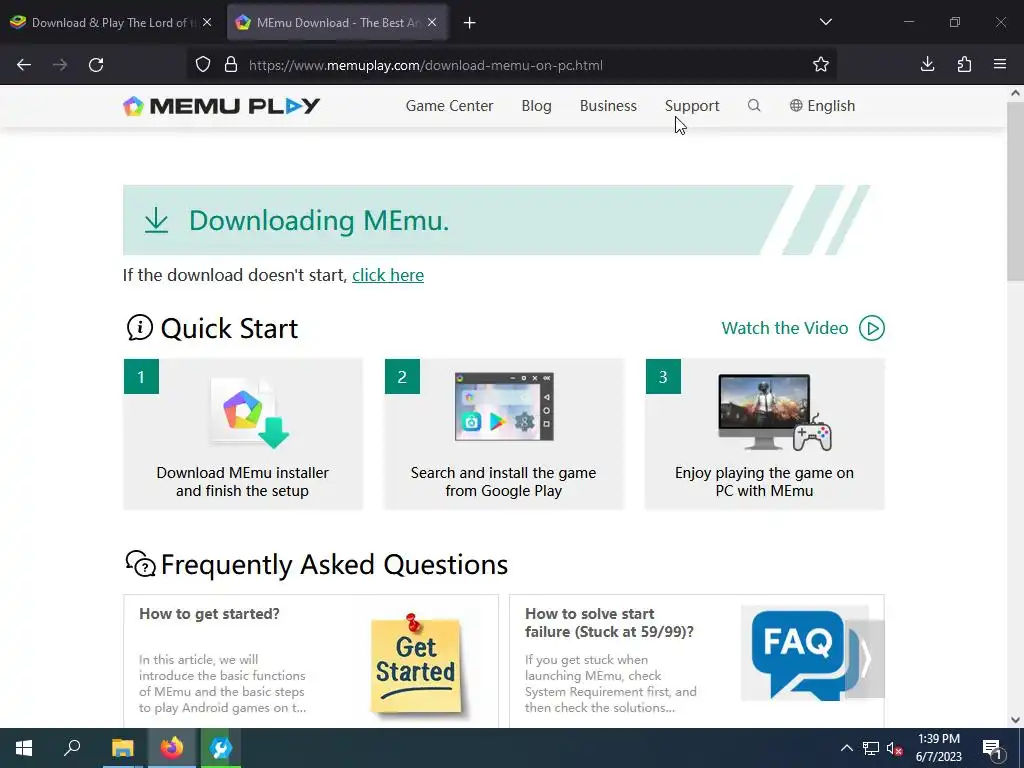The width and height of the screenshot is (1024, 768).
Task: Click the green-highlighted taskbar app icon
Action: 221,748
